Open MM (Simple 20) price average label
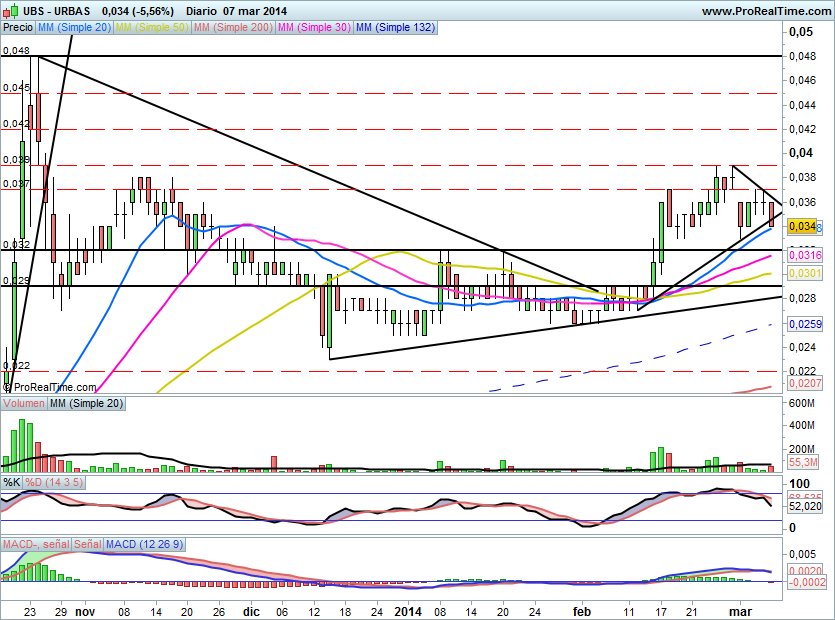This screenshot has width=835, height=620. tap(74, 27)
